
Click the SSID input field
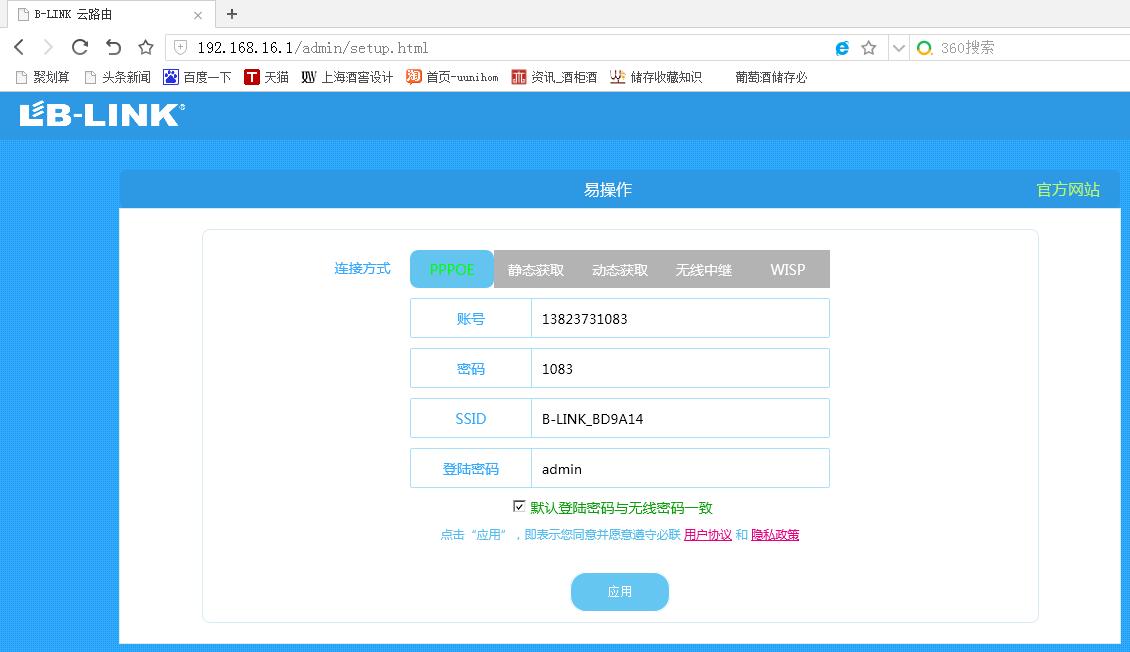click(x=680, y=418)
